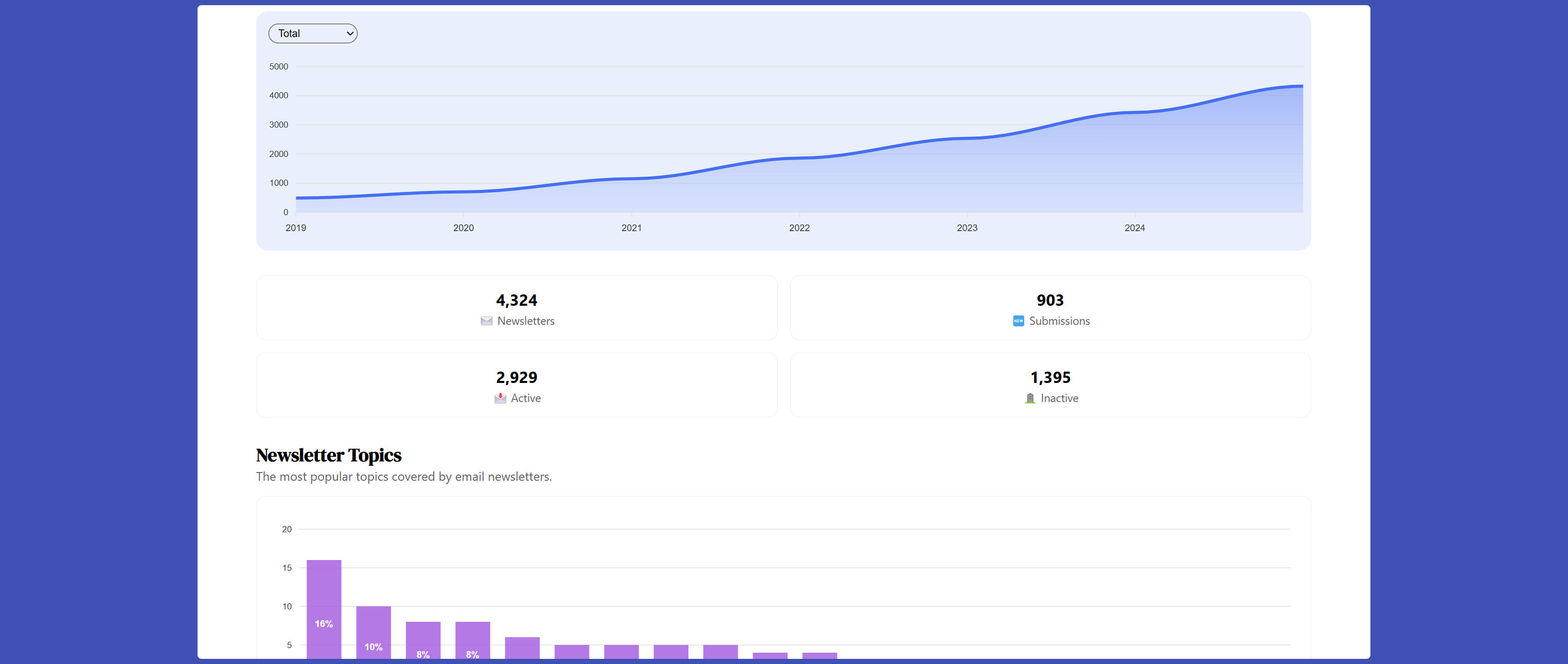This screenshot has height=664, width=1568.
Task: Click the 2,929 active count
Action: point(517,378)
